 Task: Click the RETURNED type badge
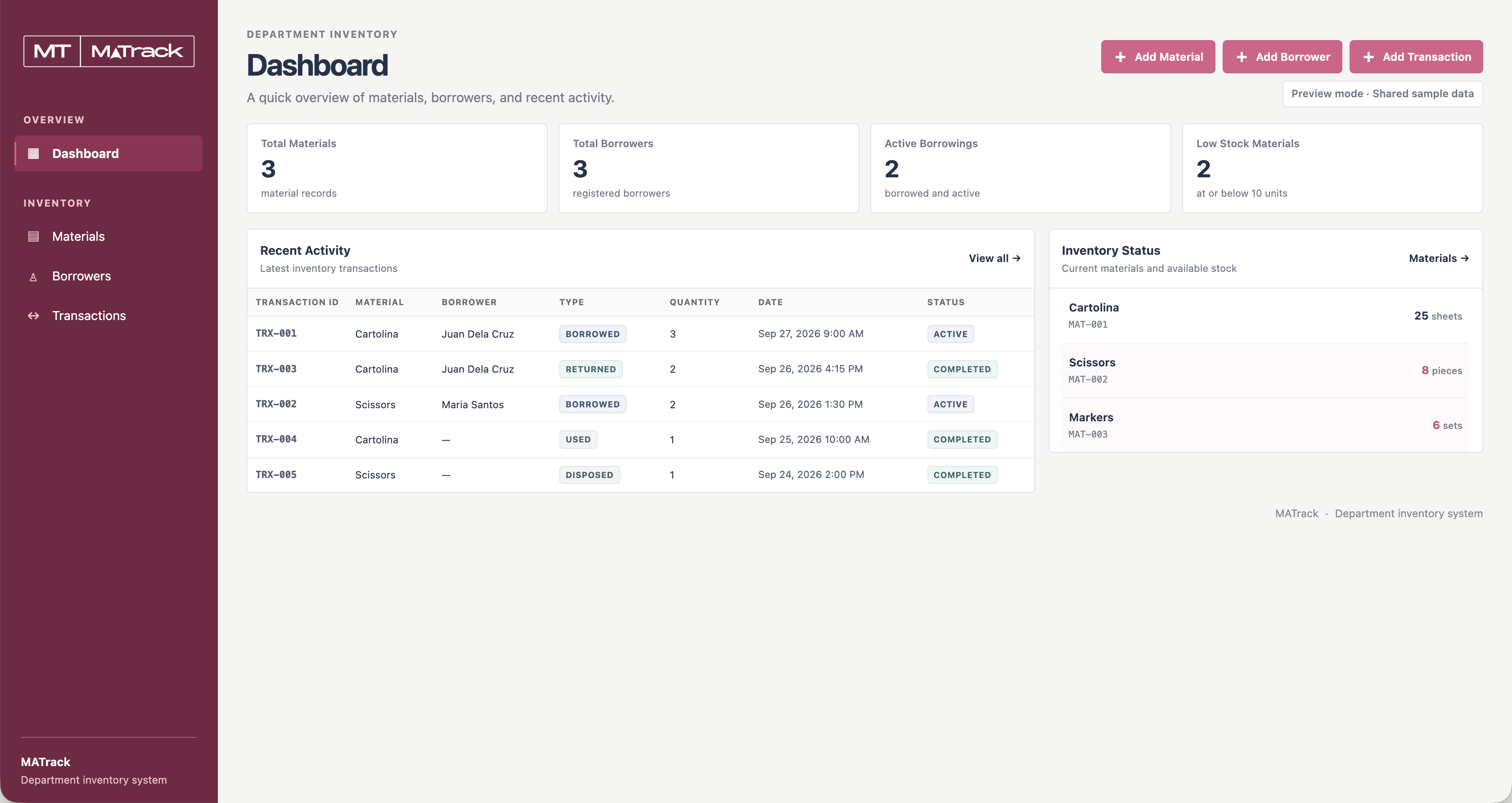(590, 369)
